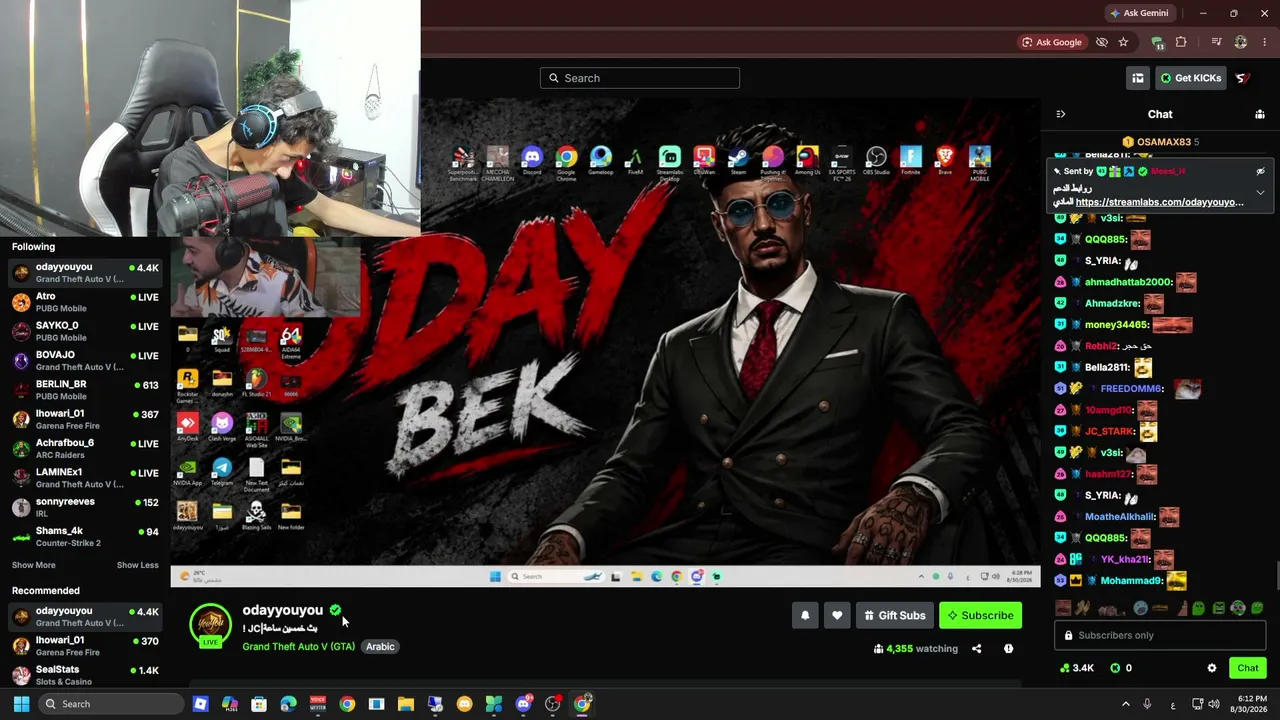Open OBS Studio from the taskbar

click(553, 704)
